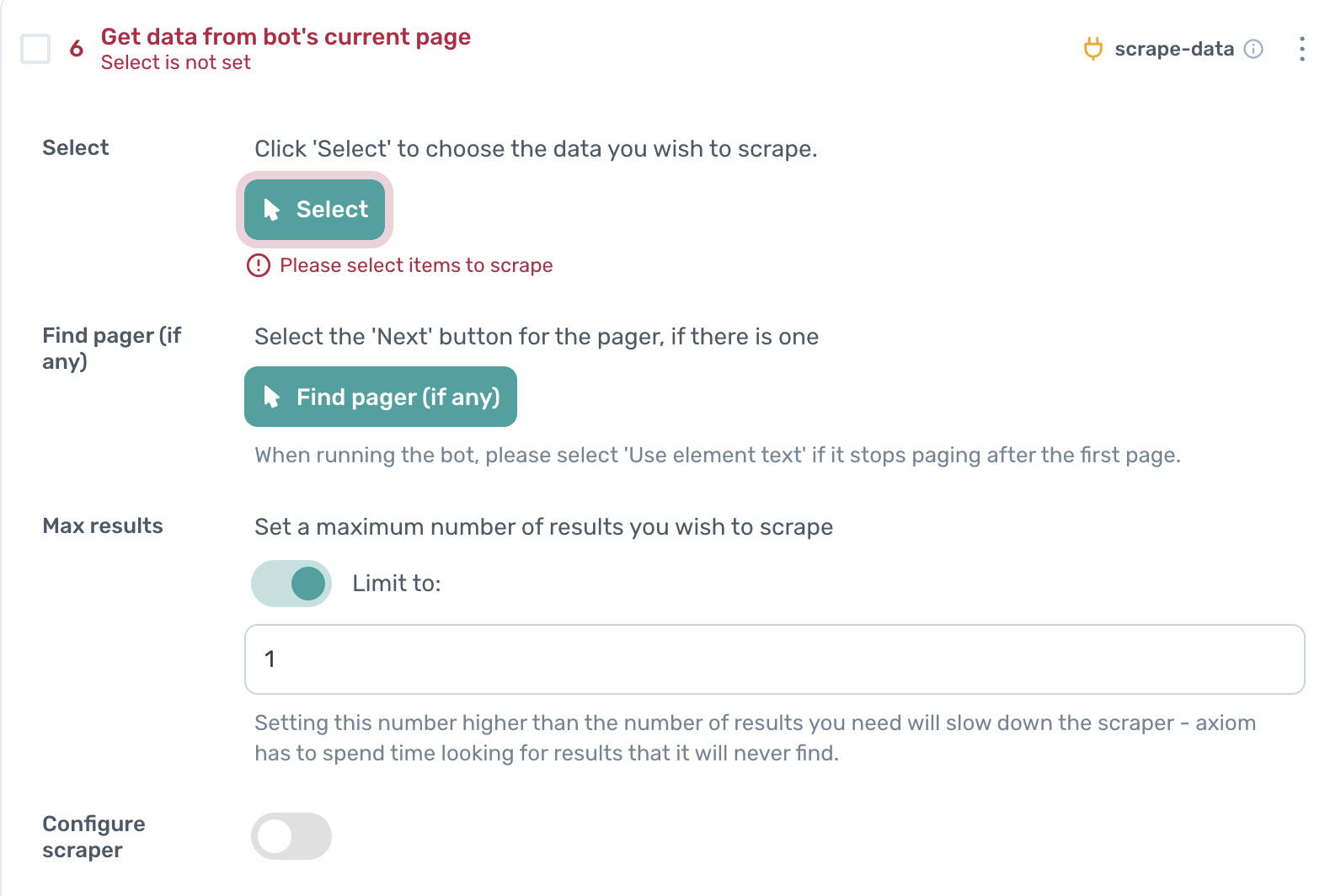Click the red warning exclamation icon
Screen dimensions: 1341x896
(258, 266)
